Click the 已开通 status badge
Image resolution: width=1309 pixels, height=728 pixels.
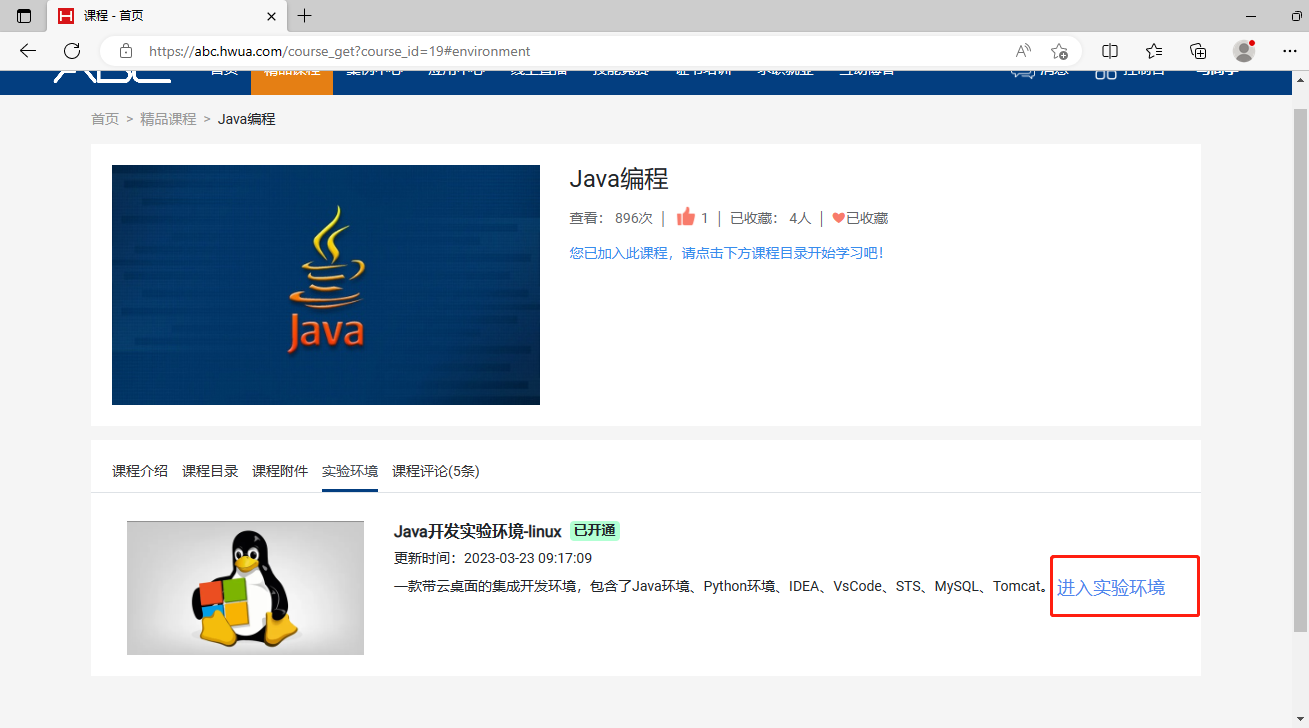595,531
